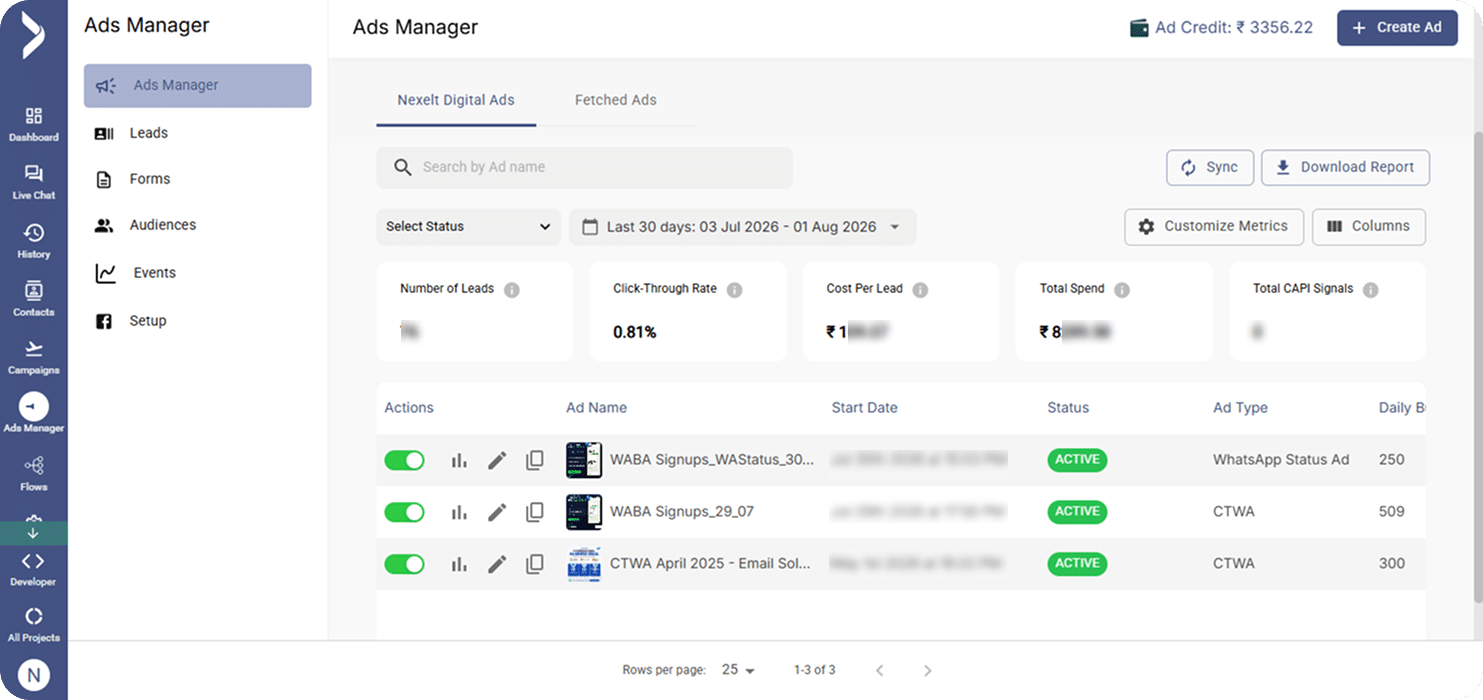
Task: Click info icon beside Total CAPI Signals
Action: click(x=1371, y=290)
